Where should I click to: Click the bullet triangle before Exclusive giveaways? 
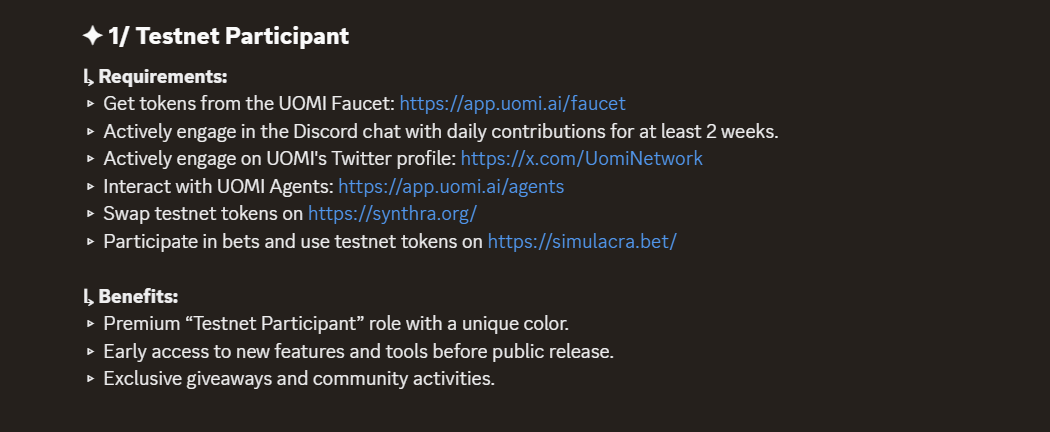pyautogui.click(x=91, y=378)
